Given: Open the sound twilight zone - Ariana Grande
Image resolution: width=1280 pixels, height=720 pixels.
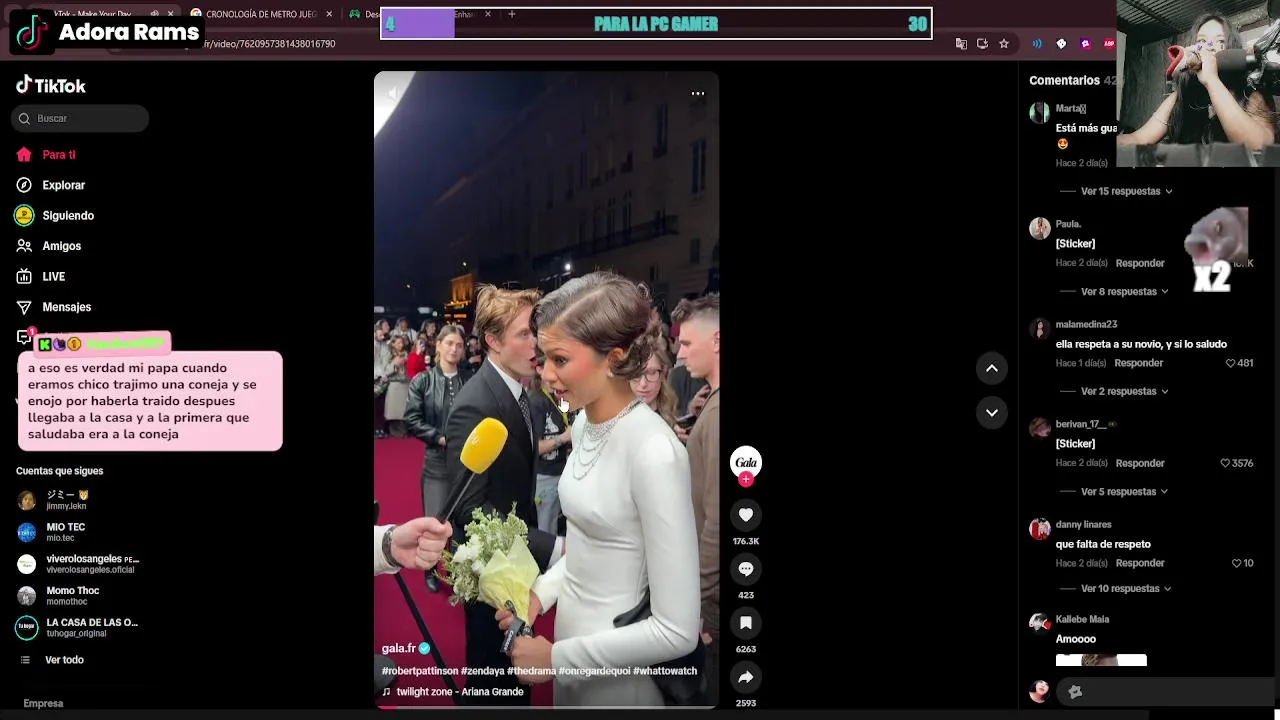Looking at the screenshot, I should pyautogui.click(x=452, y=692).
